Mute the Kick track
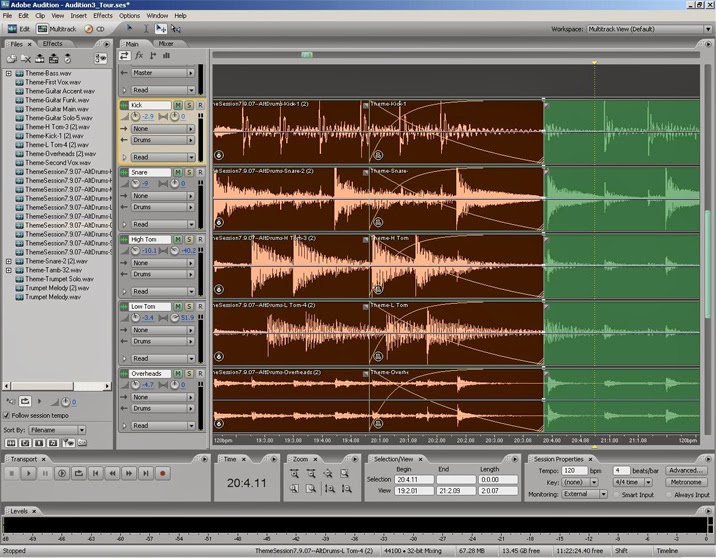Screen dimensions: 716x558 point(178,105)
